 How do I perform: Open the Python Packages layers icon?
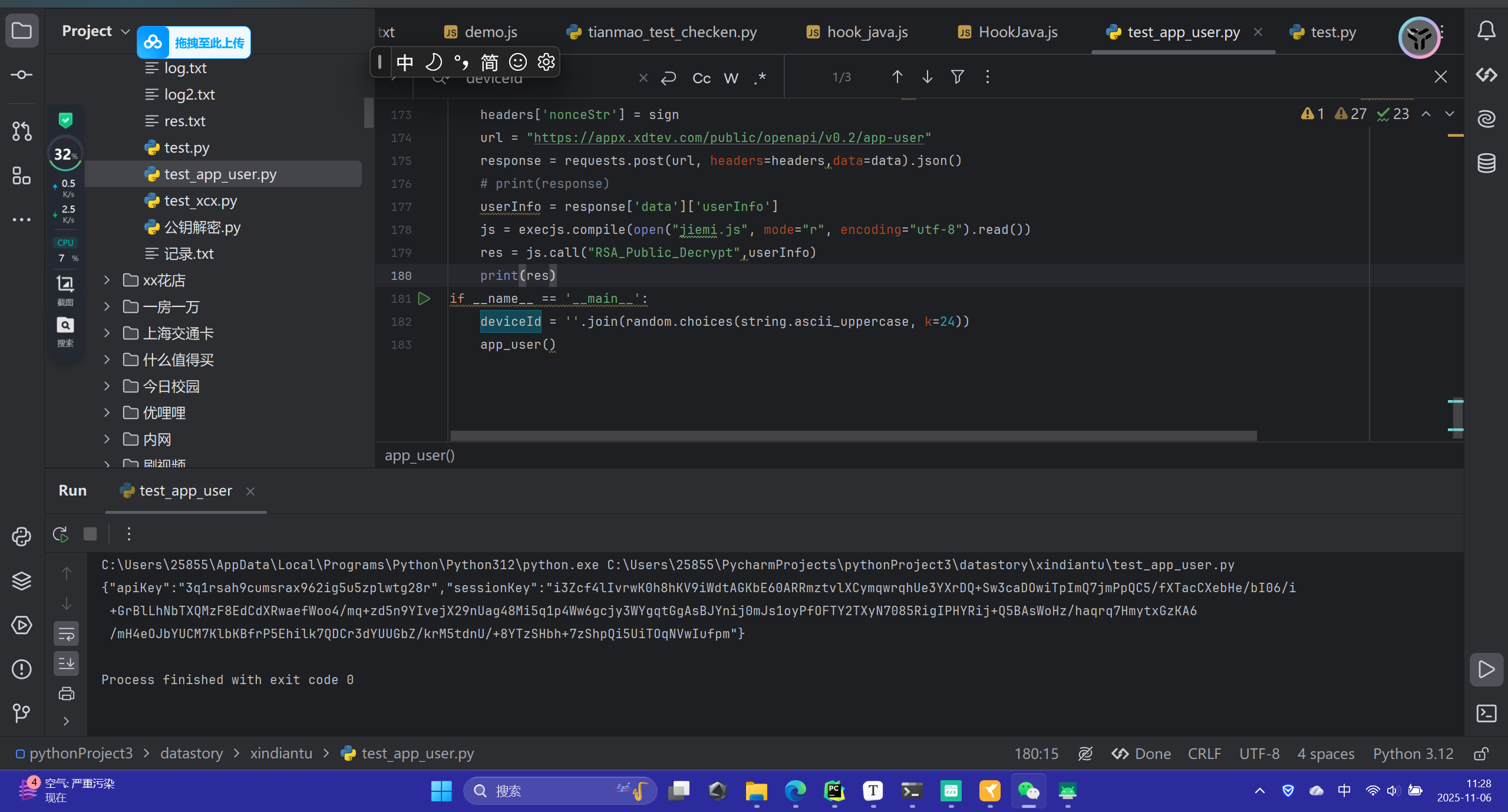[22, 581]
